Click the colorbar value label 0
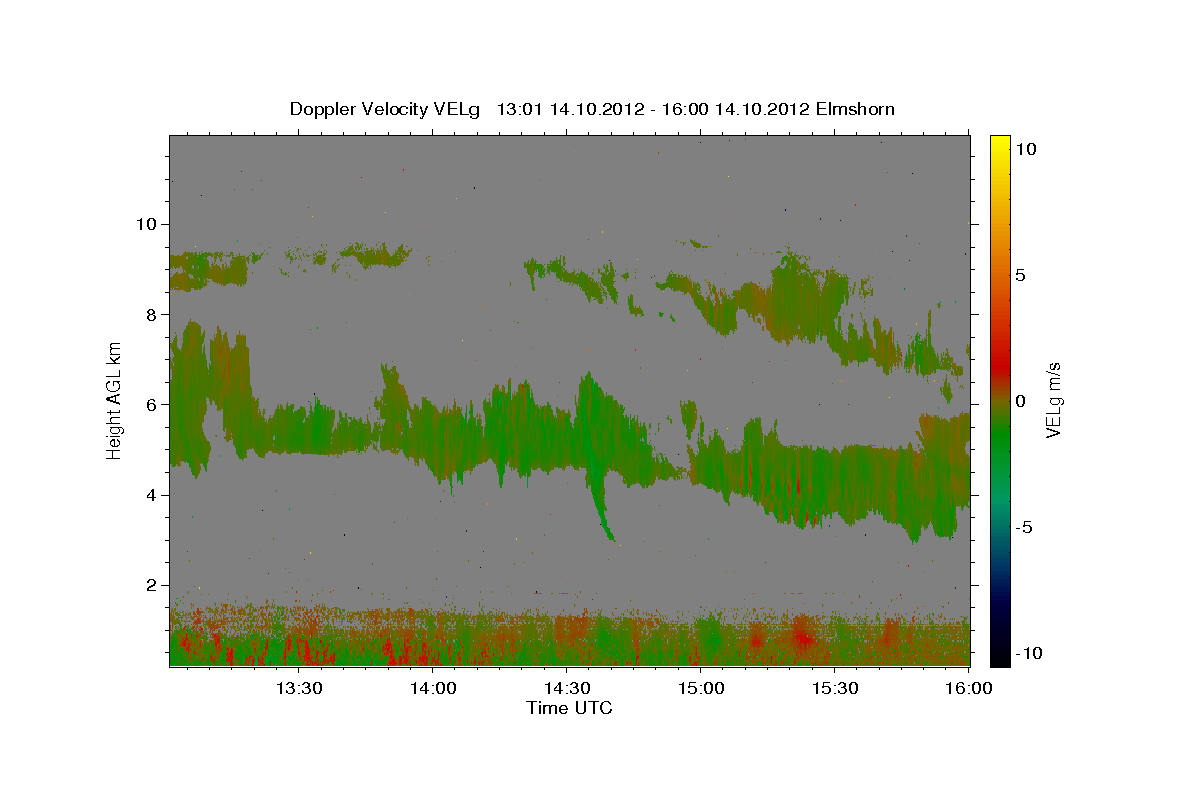This screenshot has width=1200, height=800. pyautogui.click(x=1021, y=401)
